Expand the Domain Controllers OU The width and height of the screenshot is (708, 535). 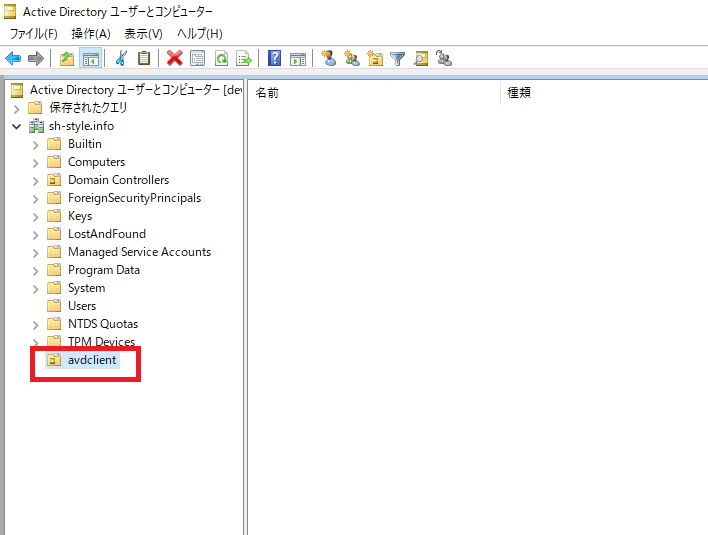tap(36, 181)
